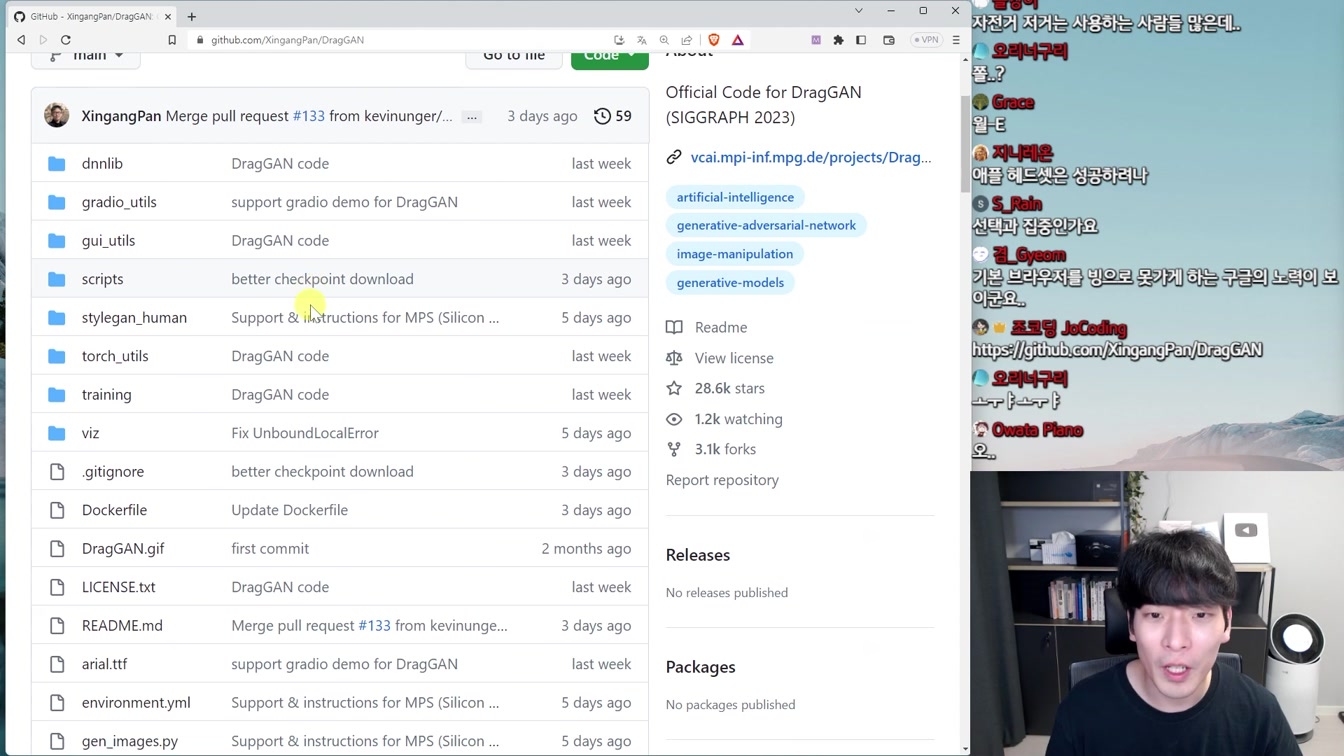Image resolution: width=1344 pixels, height=756 pixels.
Task: Open the training folder
Action: pos(106,394)
